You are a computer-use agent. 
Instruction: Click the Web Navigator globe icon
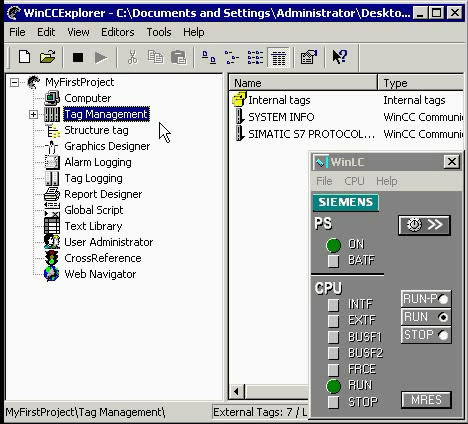pyautogui.click(x=52, y=274)
